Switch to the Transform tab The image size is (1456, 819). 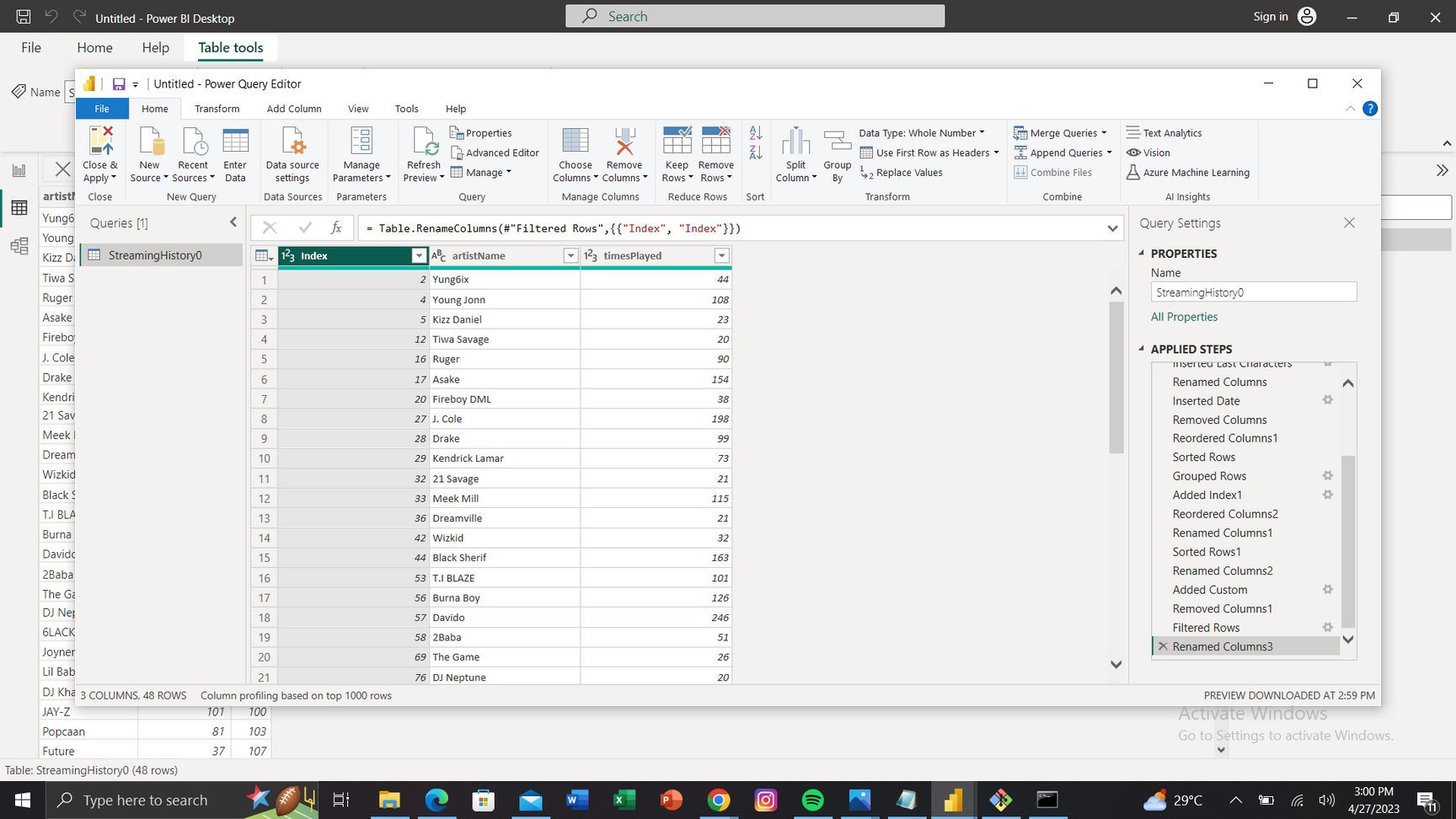pos(217,109)
